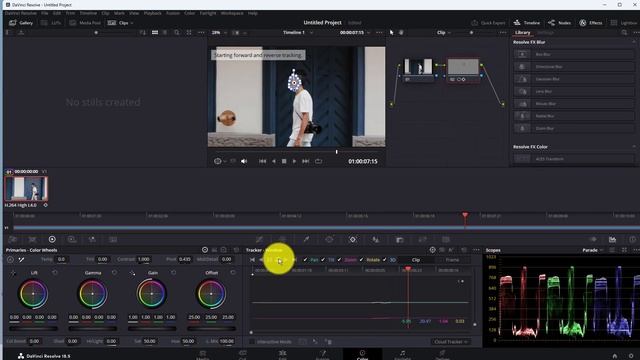
Task: Open the Playback menu
Action: click(153, 13)
